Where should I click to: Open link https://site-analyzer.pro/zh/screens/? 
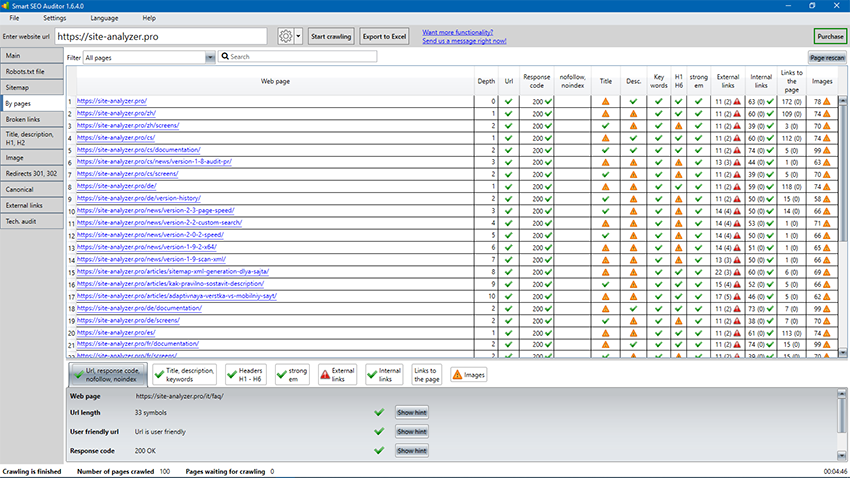128,125
